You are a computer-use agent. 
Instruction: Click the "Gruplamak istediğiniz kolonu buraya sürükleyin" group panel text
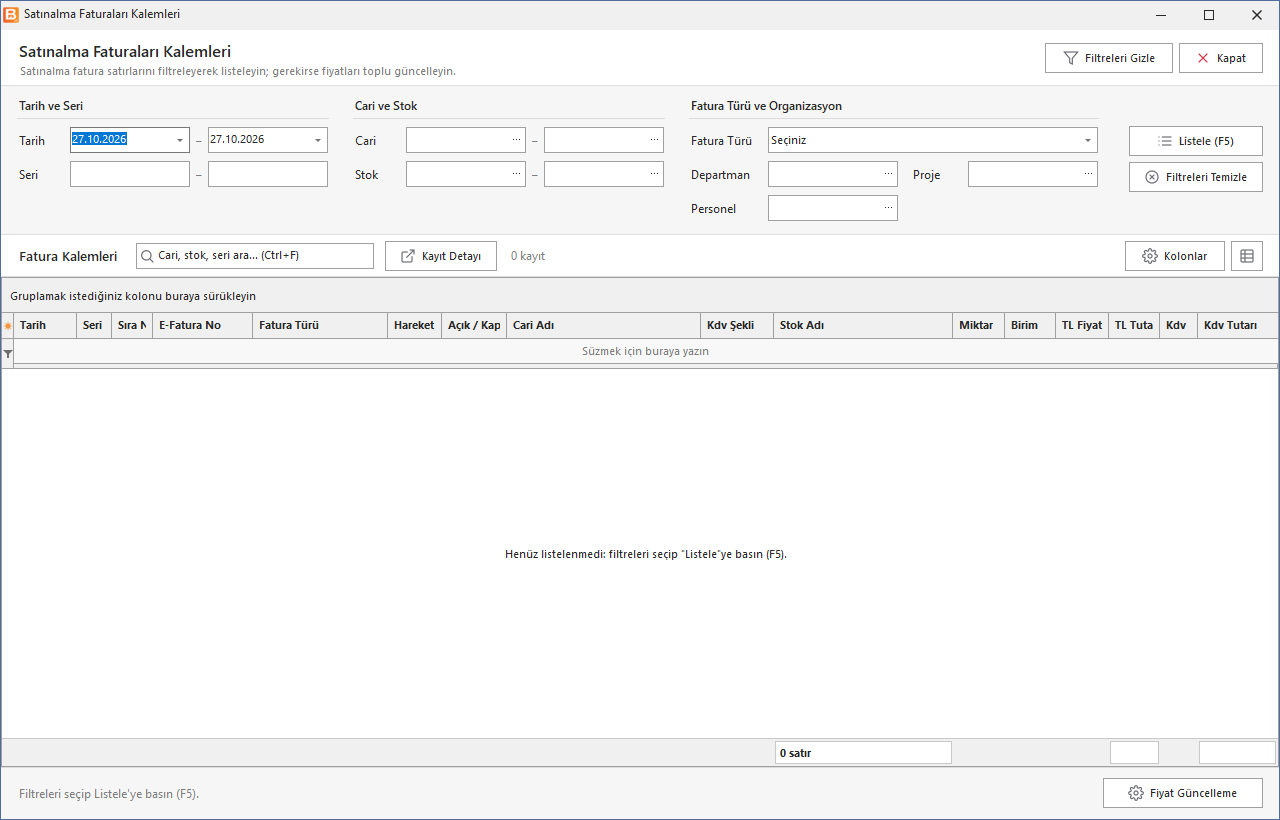pyautogui.click(x=134, y=296)
